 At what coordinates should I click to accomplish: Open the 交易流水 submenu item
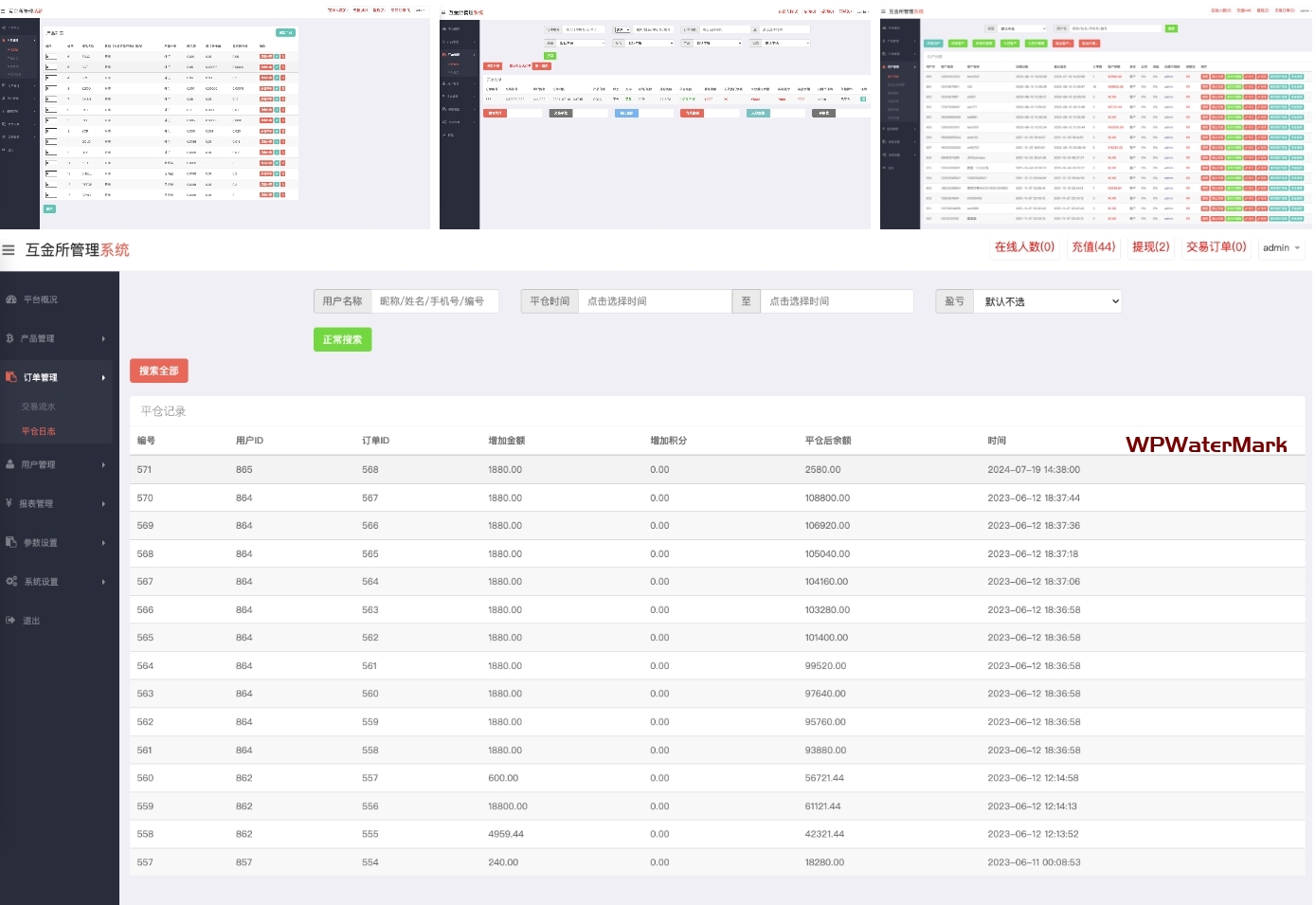tap(39, 407)
